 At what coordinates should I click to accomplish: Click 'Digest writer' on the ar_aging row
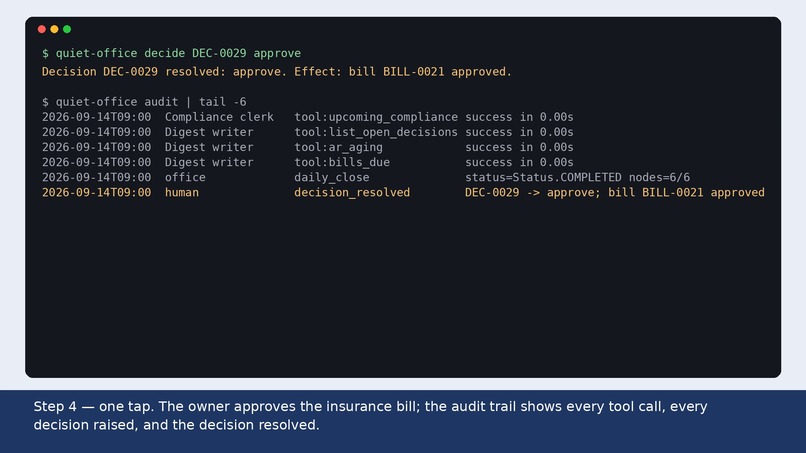(209, 148)
